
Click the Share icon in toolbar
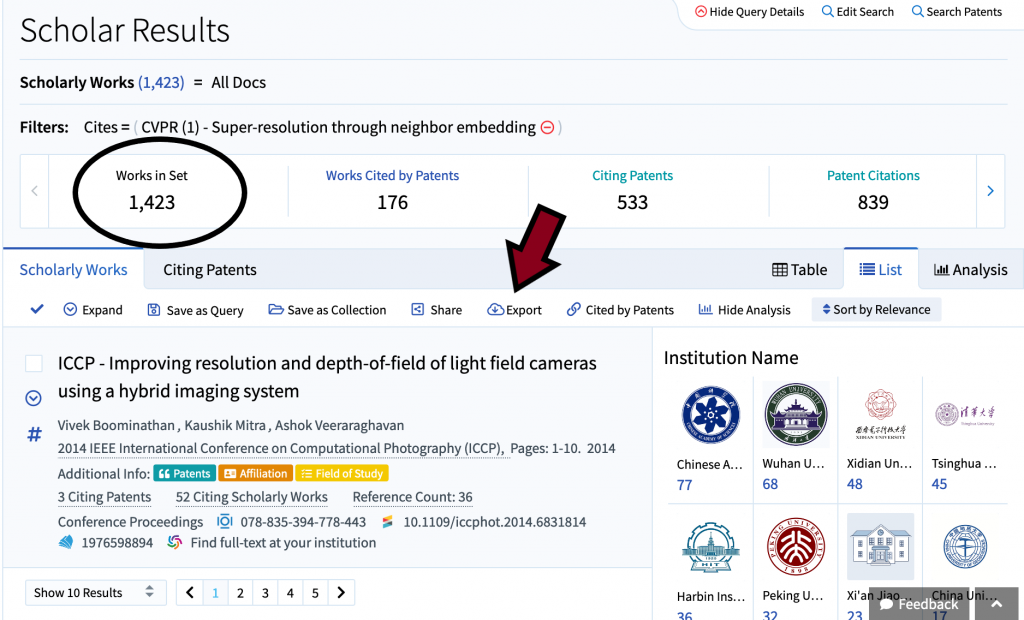(x=418, y=310)
